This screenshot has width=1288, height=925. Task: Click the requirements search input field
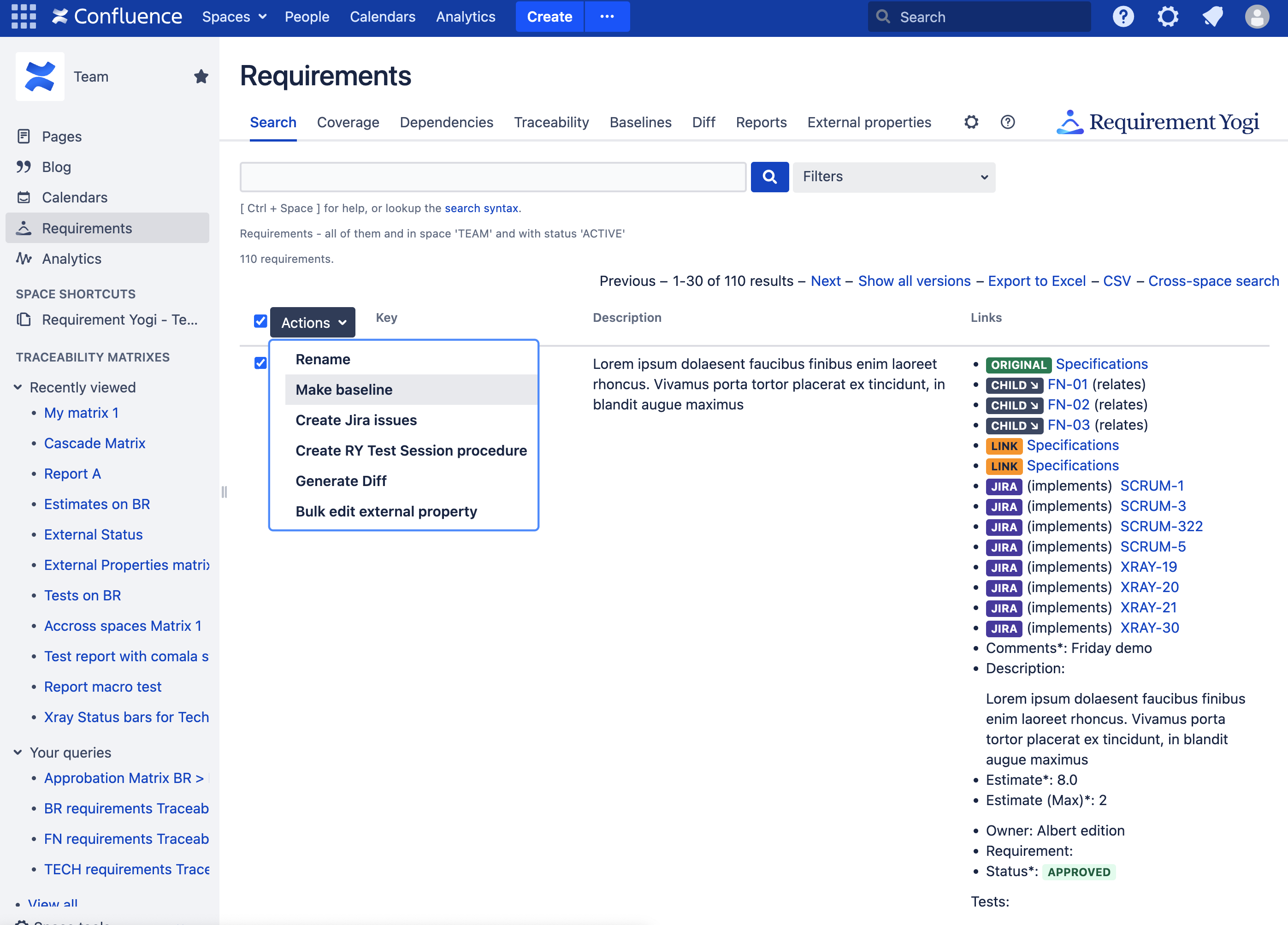coord(492,177)
